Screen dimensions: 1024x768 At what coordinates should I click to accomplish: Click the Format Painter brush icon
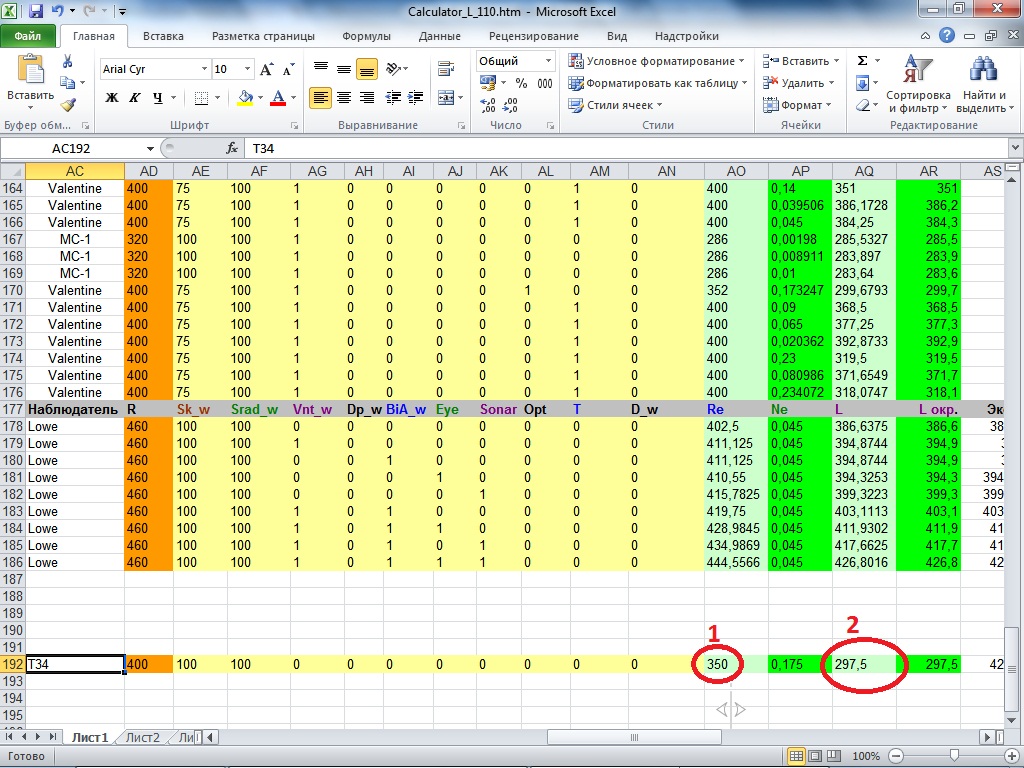68,104
